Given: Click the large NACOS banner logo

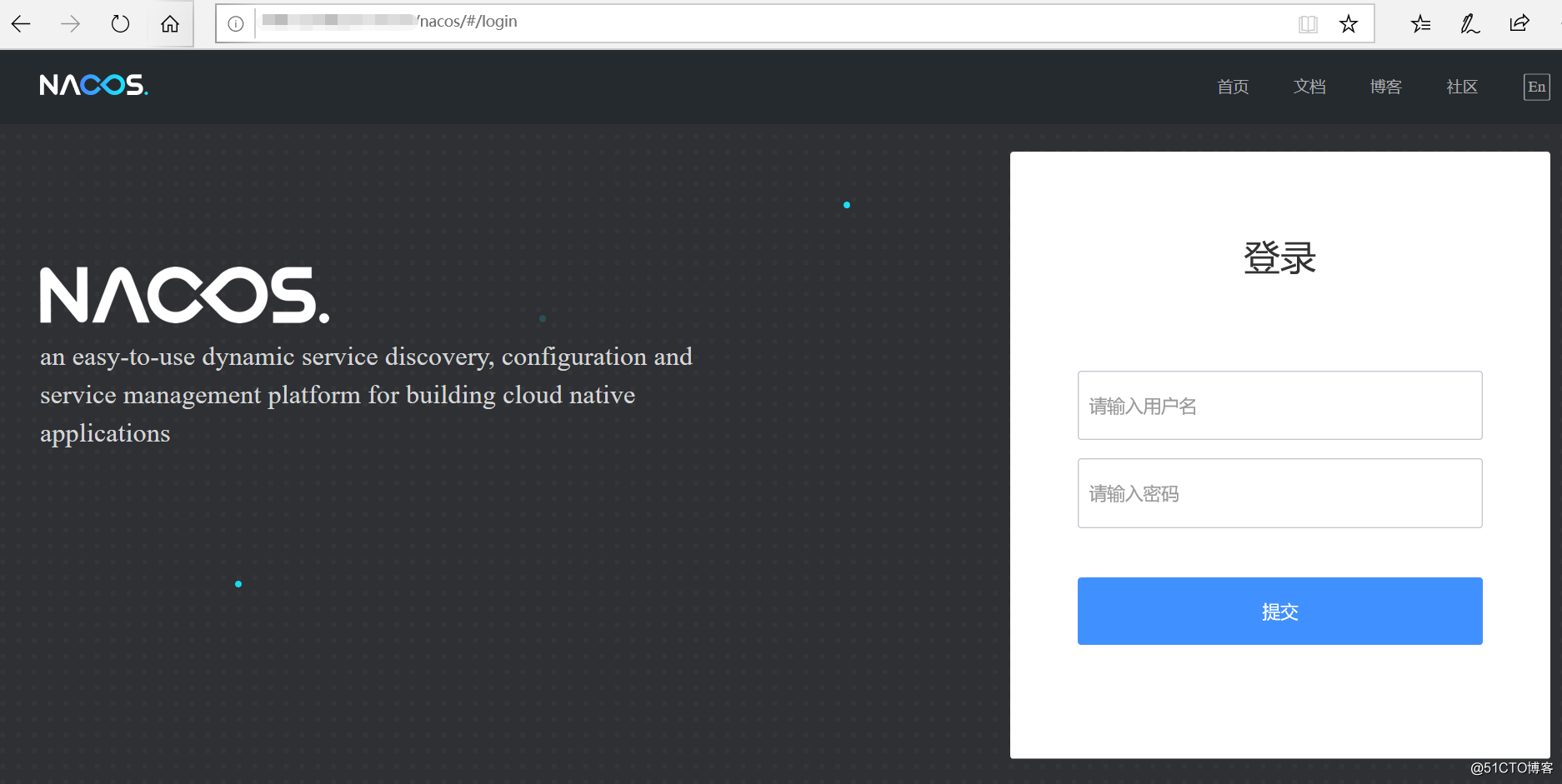Looking at the screenshot, I should (185, 295).
